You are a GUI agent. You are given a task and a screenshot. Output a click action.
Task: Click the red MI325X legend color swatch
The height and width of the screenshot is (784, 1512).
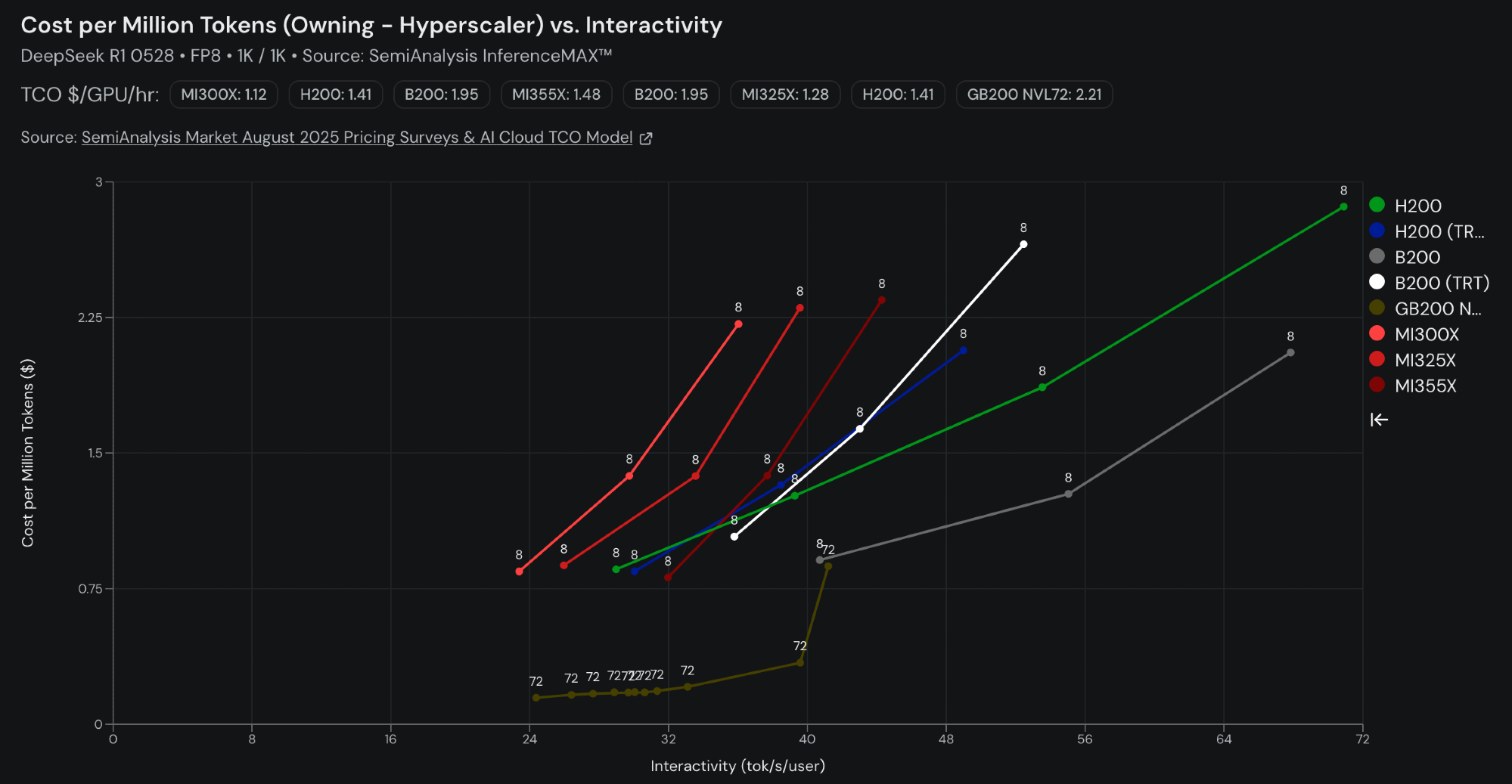1377,359
